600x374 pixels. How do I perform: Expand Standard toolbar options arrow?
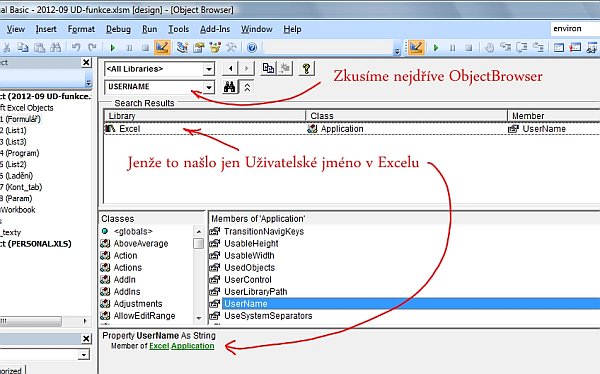(397, 50)
